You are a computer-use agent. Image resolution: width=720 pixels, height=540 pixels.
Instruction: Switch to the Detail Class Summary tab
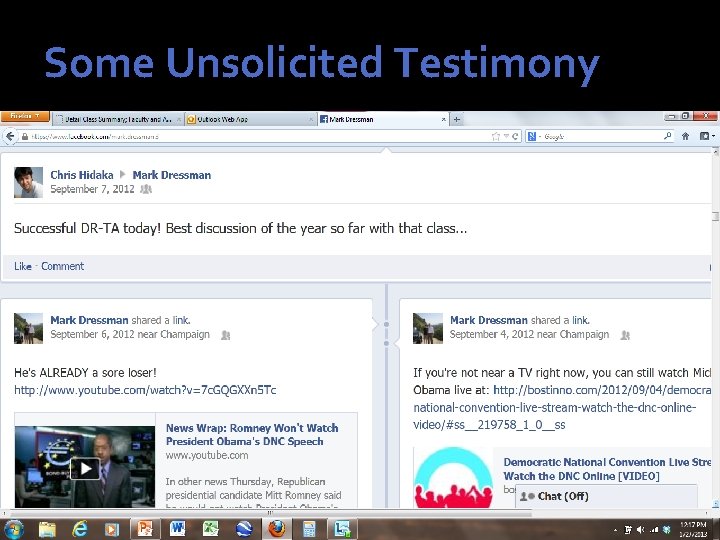[118, 119]
